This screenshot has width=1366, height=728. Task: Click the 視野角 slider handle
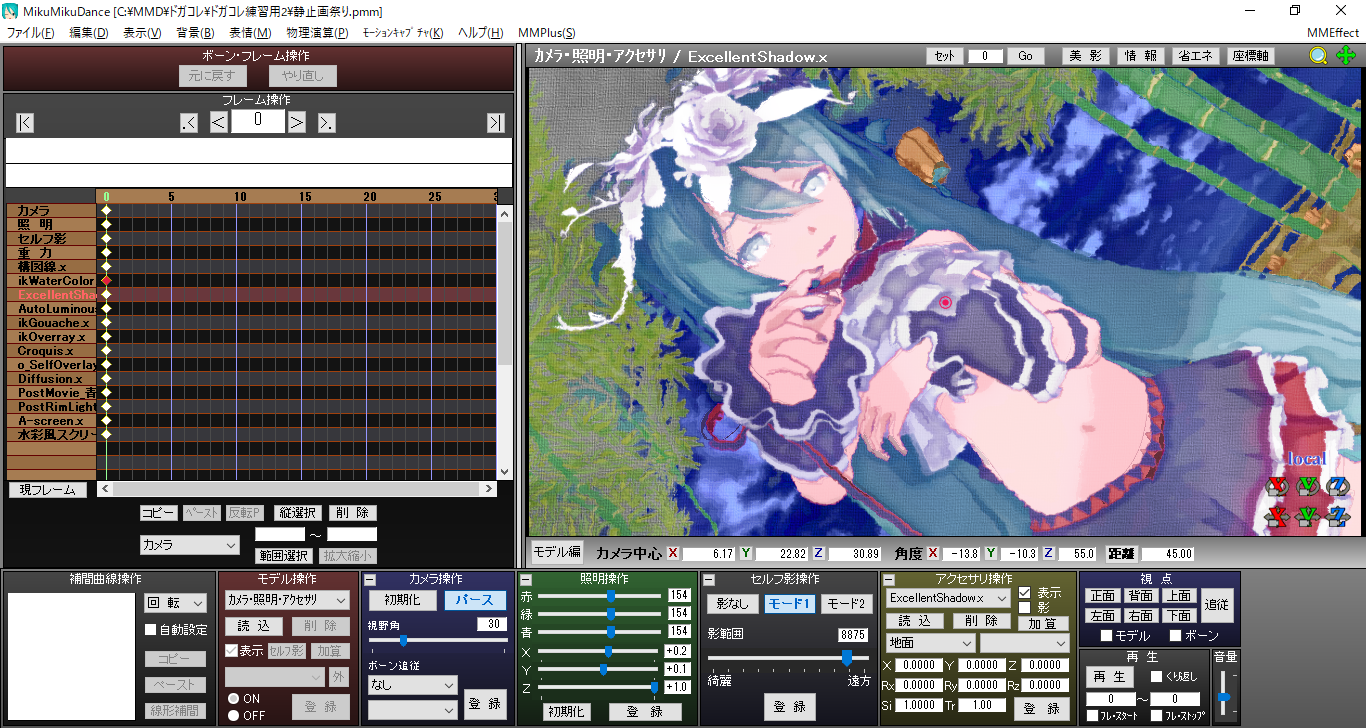pos(403,640)
